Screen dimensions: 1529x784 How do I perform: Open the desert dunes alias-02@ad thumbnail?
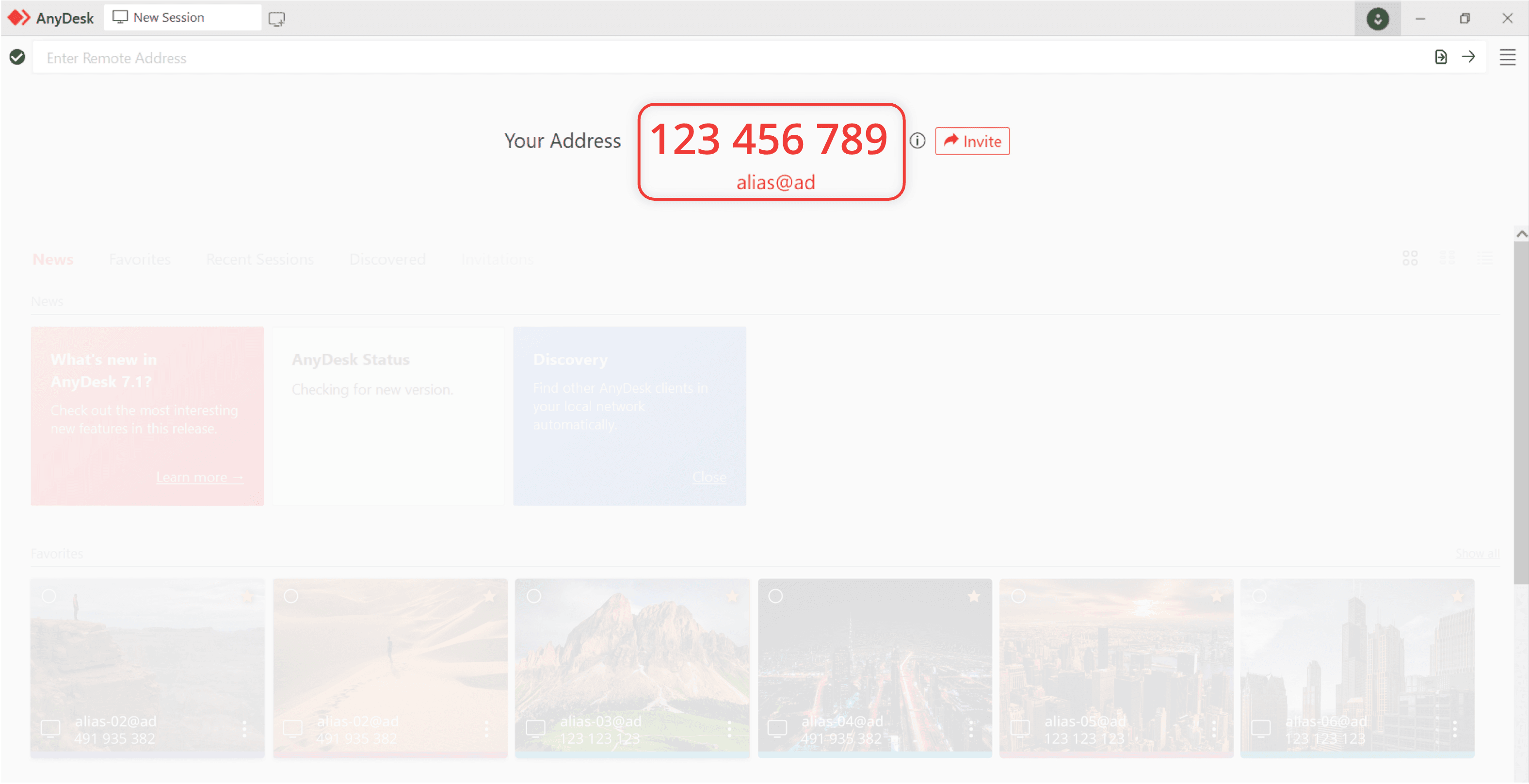click(x=390, y=668)
